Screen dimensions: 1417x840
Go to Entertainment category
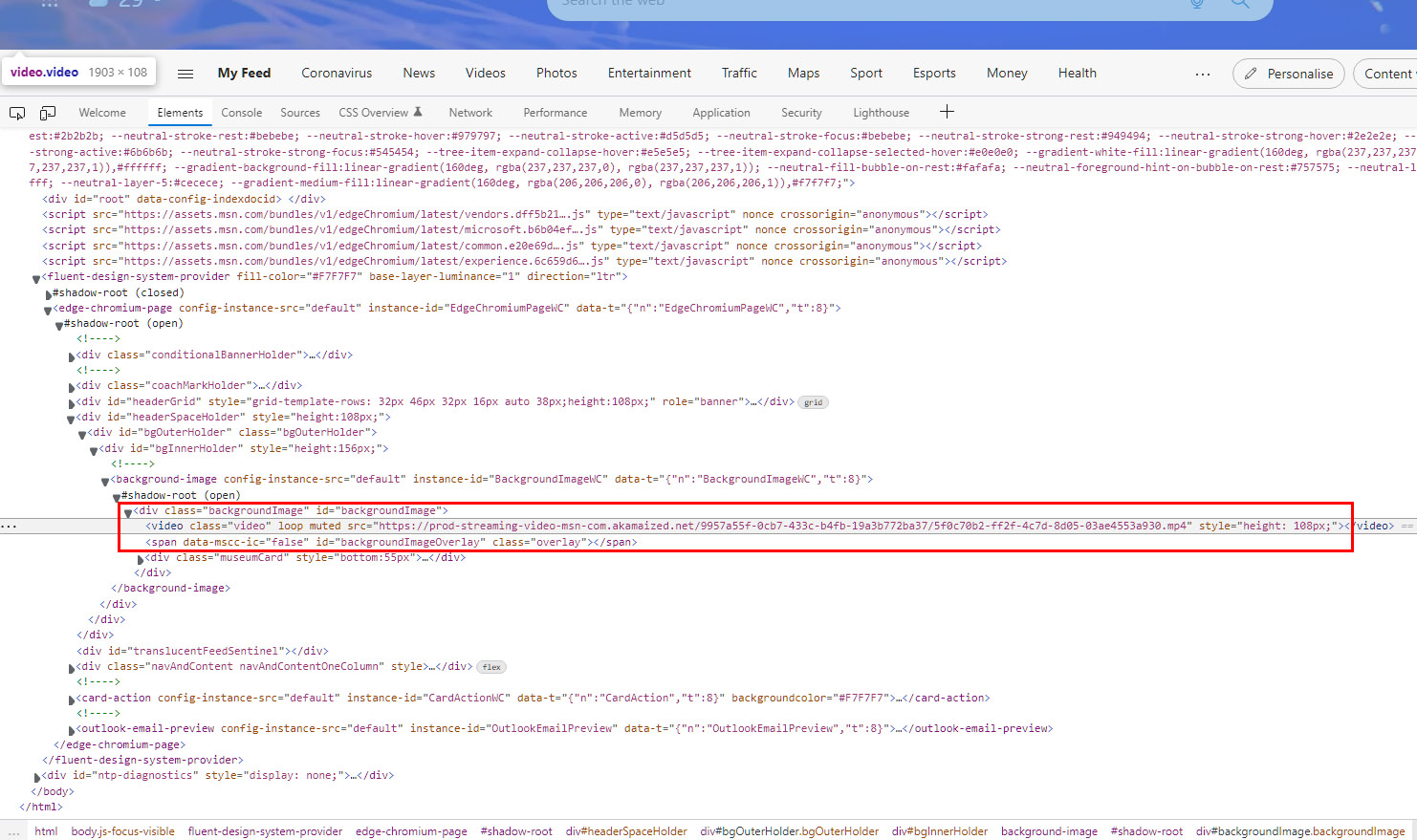[x=649, y=73]
